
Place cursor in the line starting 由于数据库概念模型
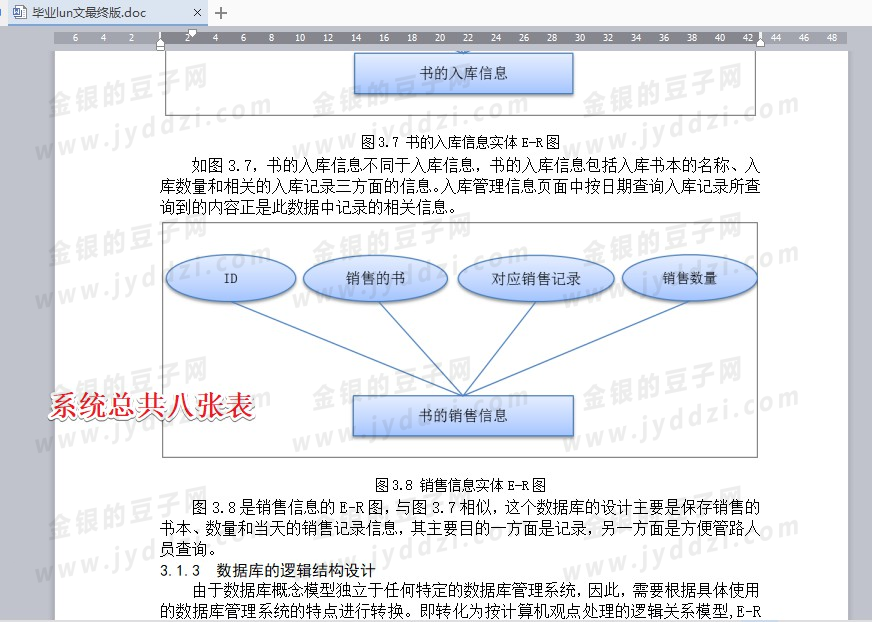(x=475, y=590)
